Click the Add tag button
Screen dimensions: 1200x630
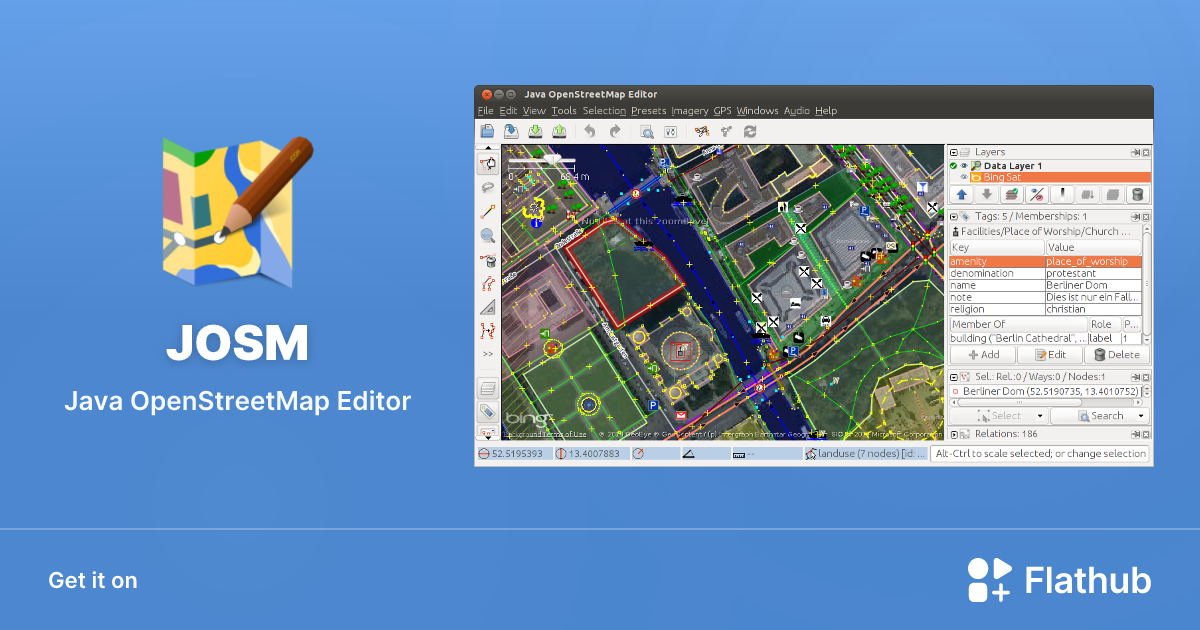(983, 355)
